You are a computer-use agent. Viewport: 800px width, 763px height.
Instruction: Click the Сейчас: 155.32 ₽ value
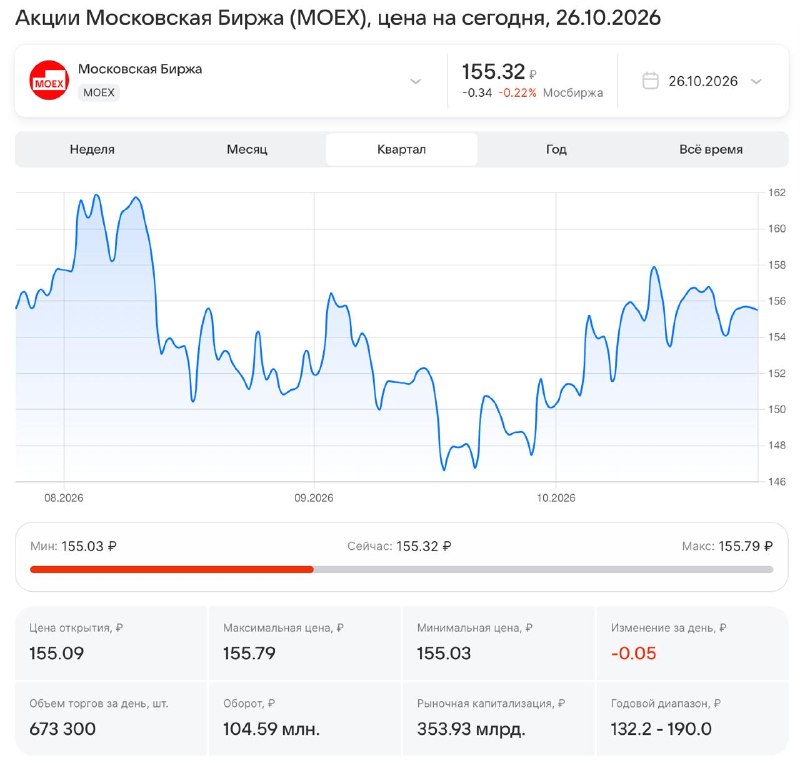pos(399,547)
